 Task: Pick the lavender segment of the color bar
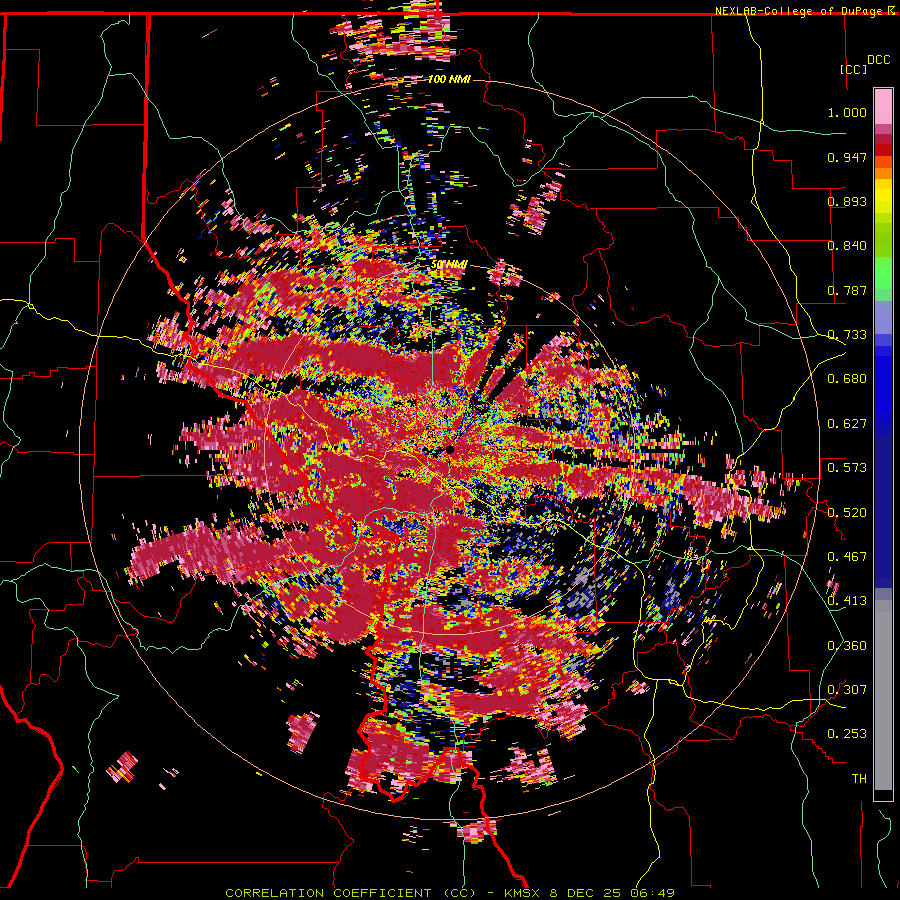(x=883, y=317)
